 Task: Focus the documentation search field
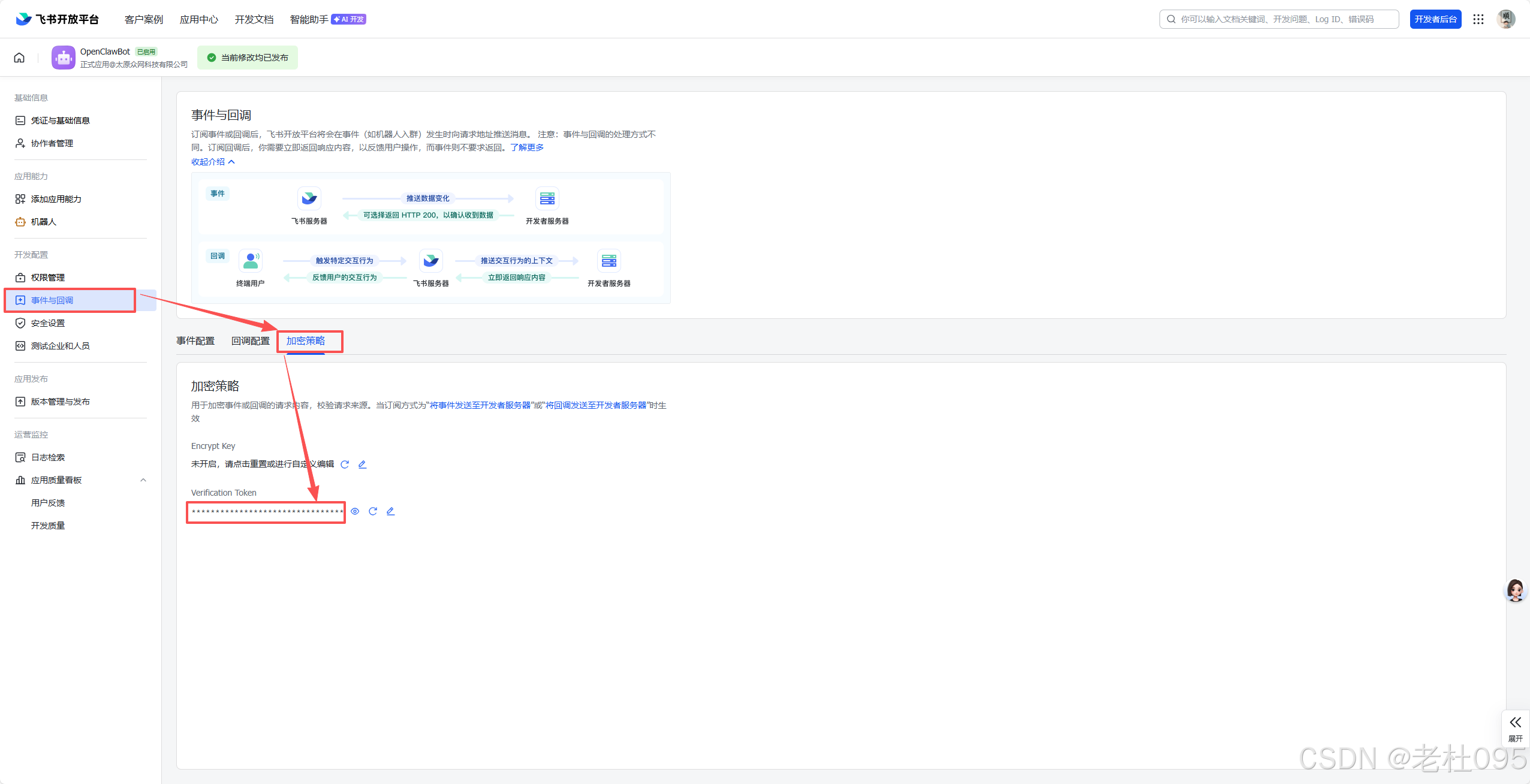pos(1283,19)
